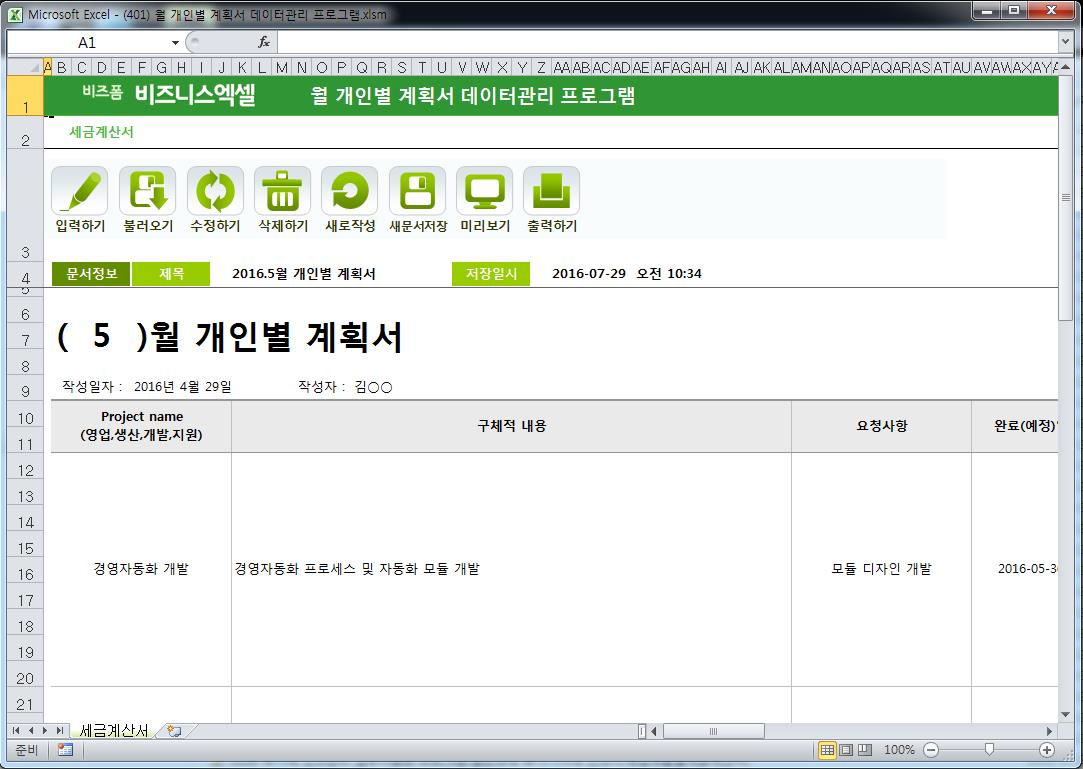
Task: Click the 100% zoom level text
Action: click(x=899, y=750)
